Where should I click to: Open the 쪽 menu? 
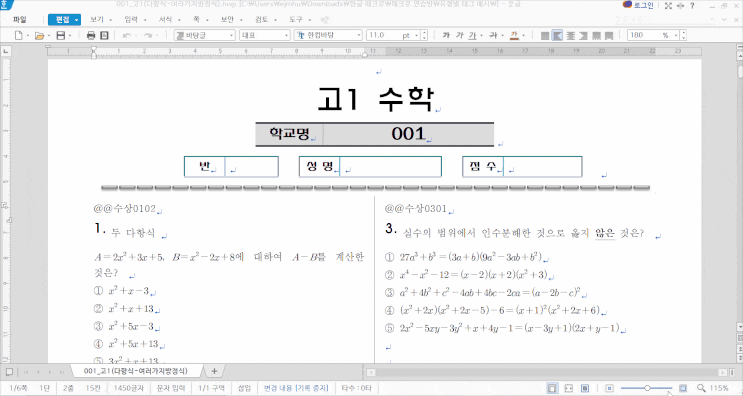pos(196,19)
